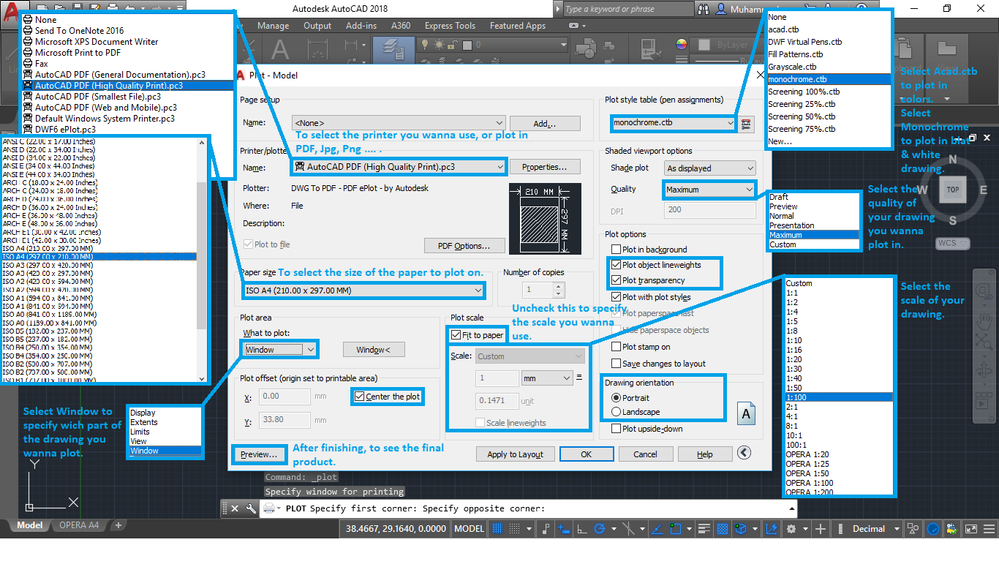Open status bar settings gear icon

tap(791, 529)
